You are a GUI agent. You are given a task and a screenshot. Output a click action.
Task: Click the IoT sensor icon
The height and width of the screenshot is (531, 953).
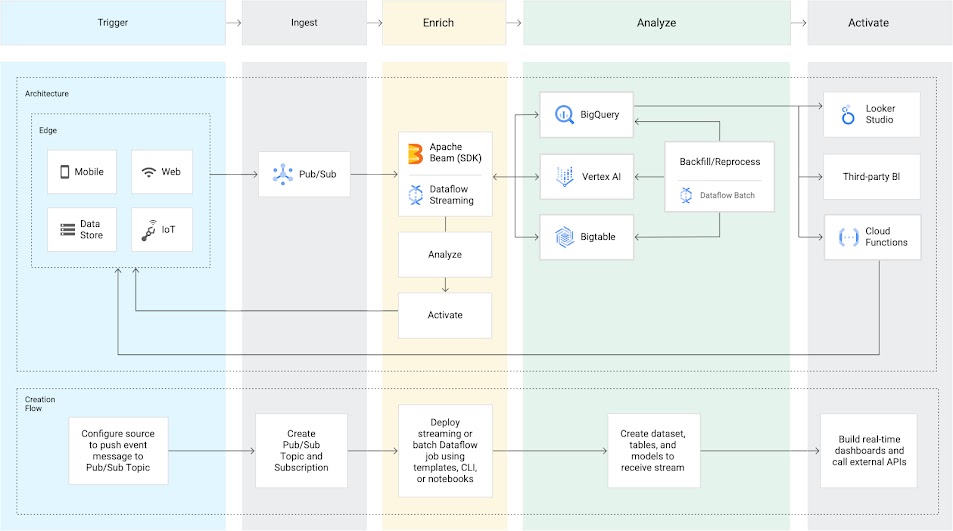[149, 230]
